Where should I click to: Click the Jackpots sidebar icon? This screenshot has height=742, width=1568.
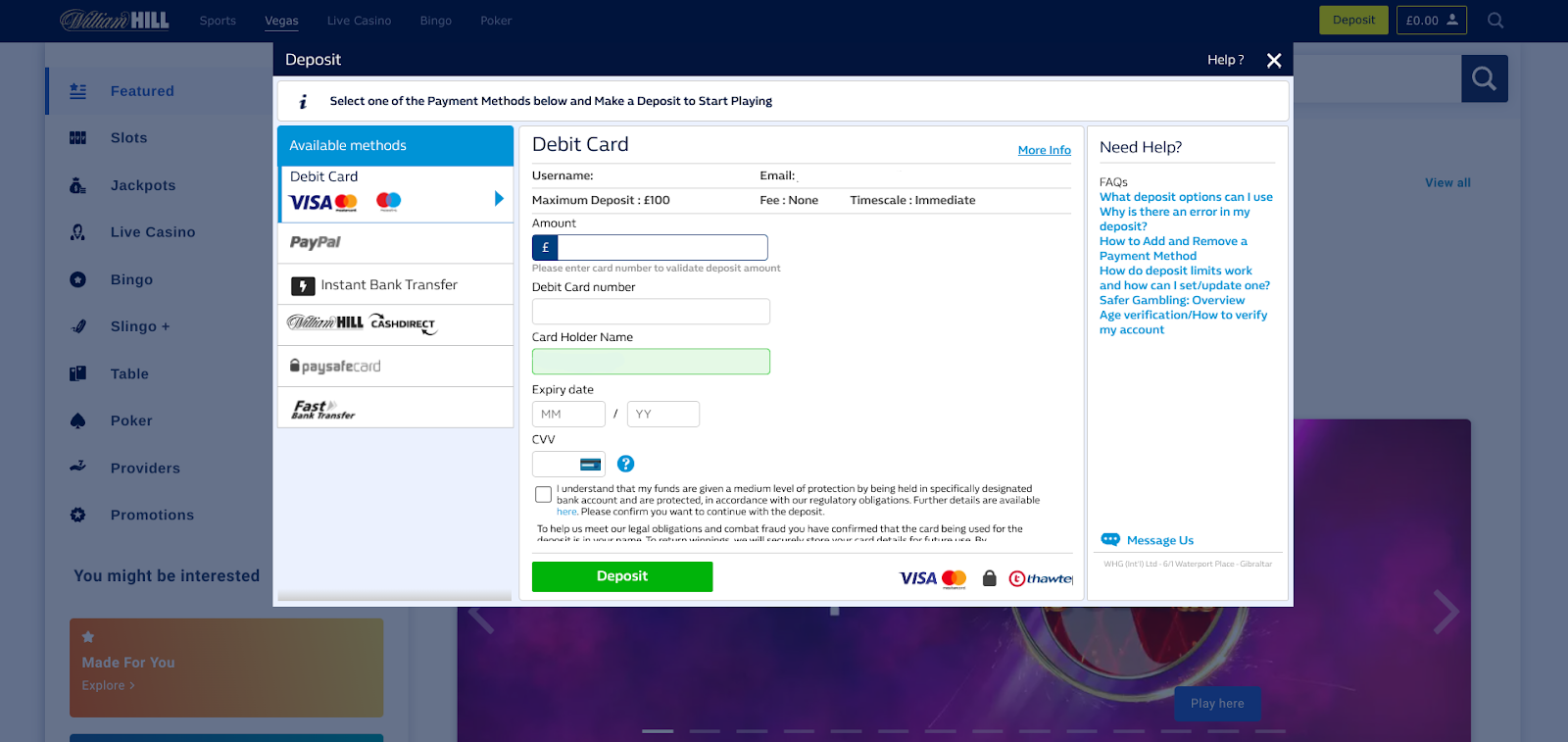coord(78,185)
